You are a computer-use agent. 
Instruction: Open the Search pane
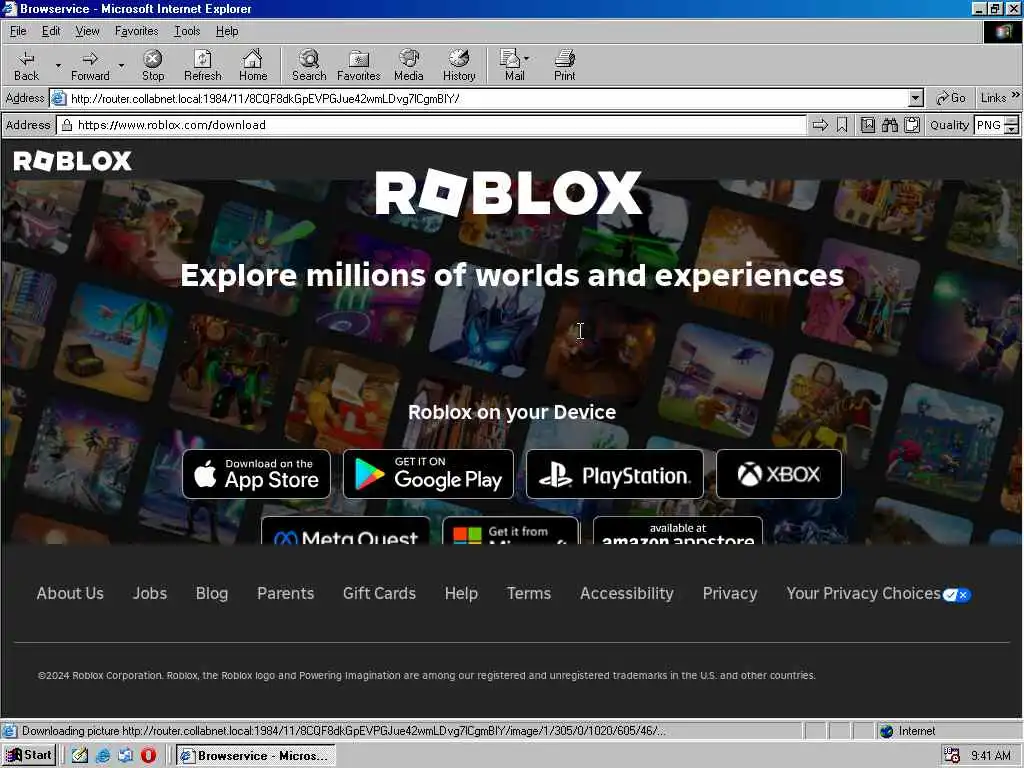click(309, 65)
